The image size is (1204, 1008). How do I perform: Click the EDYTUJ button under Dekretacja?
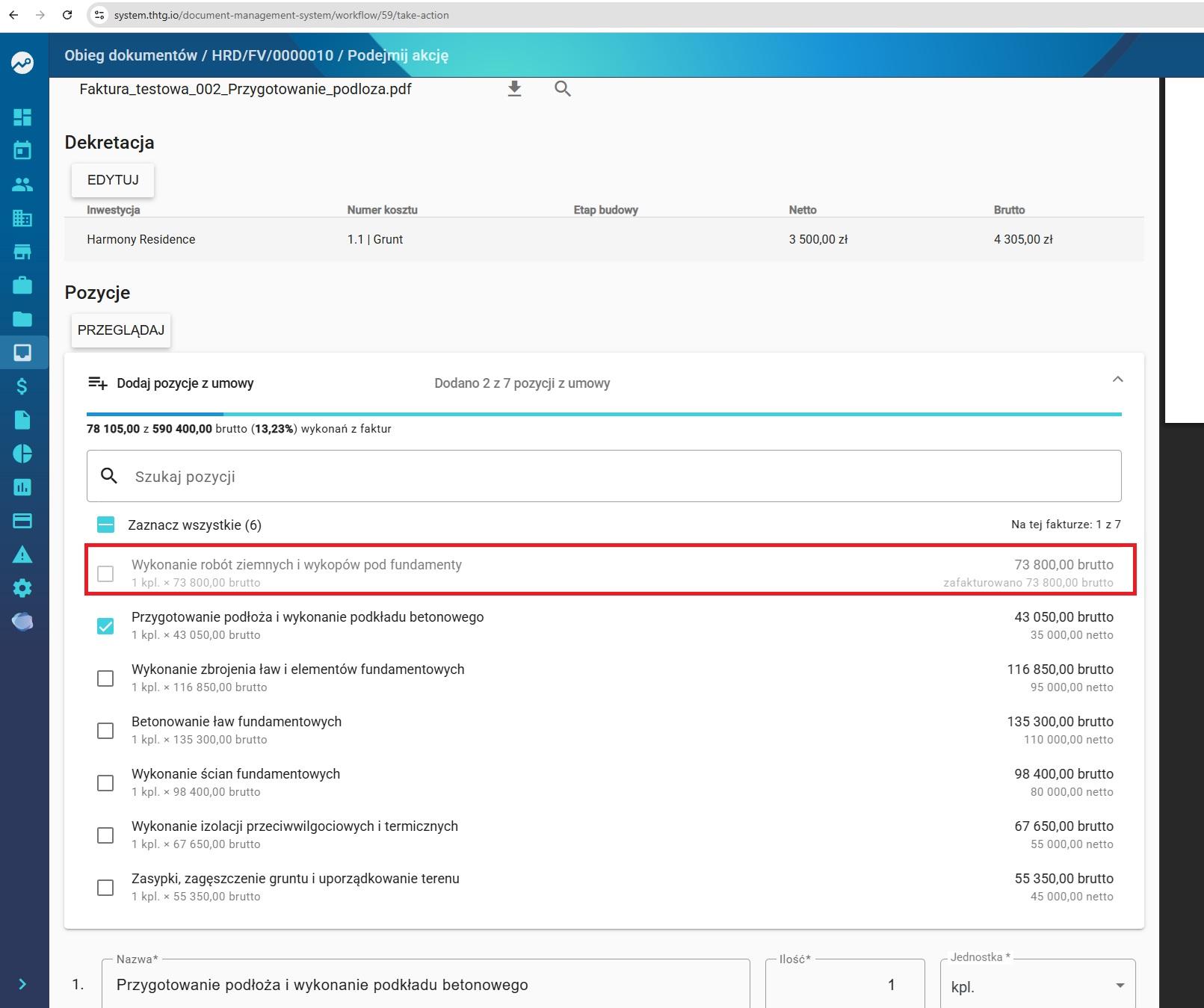113,180
